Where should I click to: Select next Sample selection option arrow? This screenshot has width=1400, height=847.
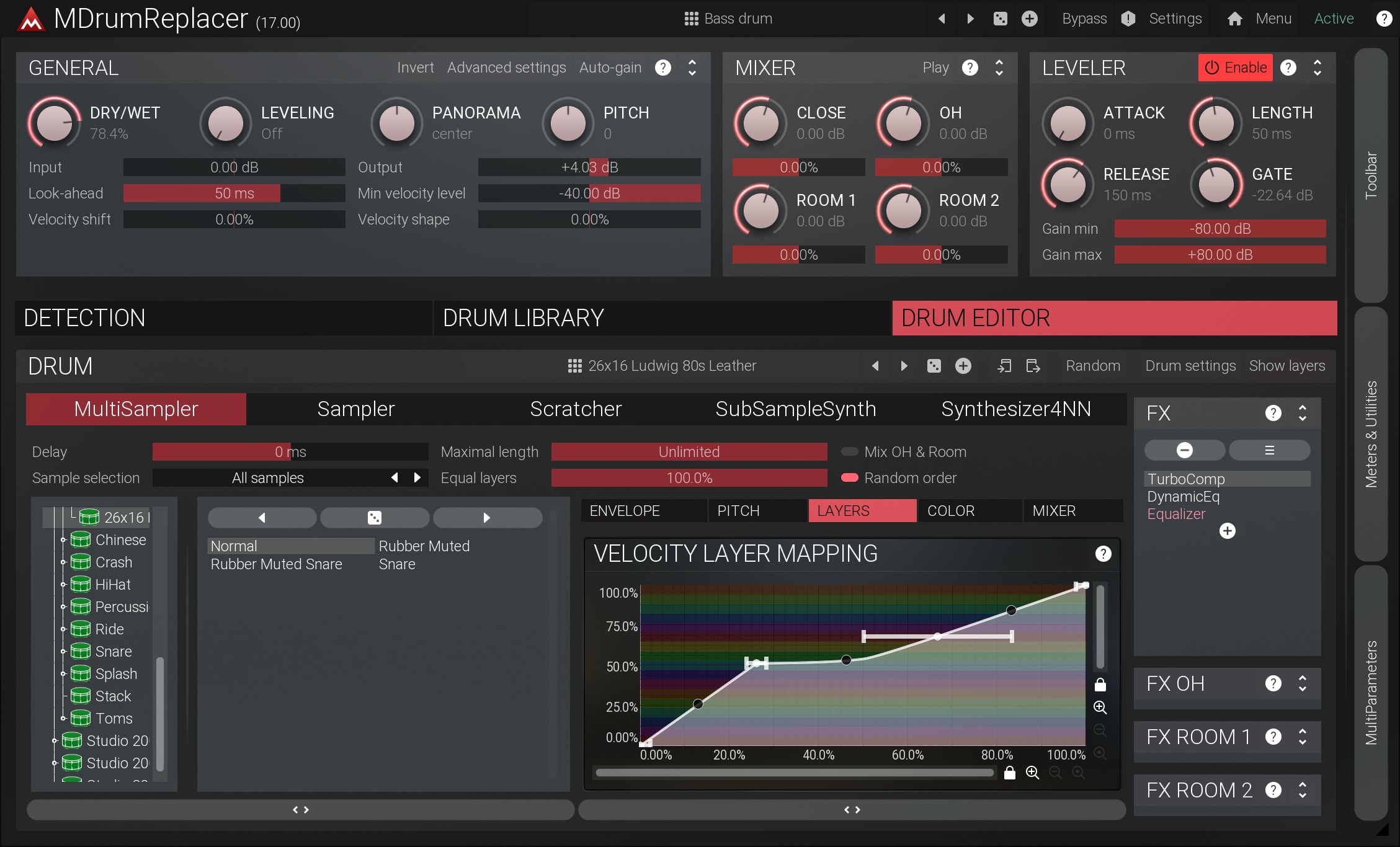click(417, 477)
